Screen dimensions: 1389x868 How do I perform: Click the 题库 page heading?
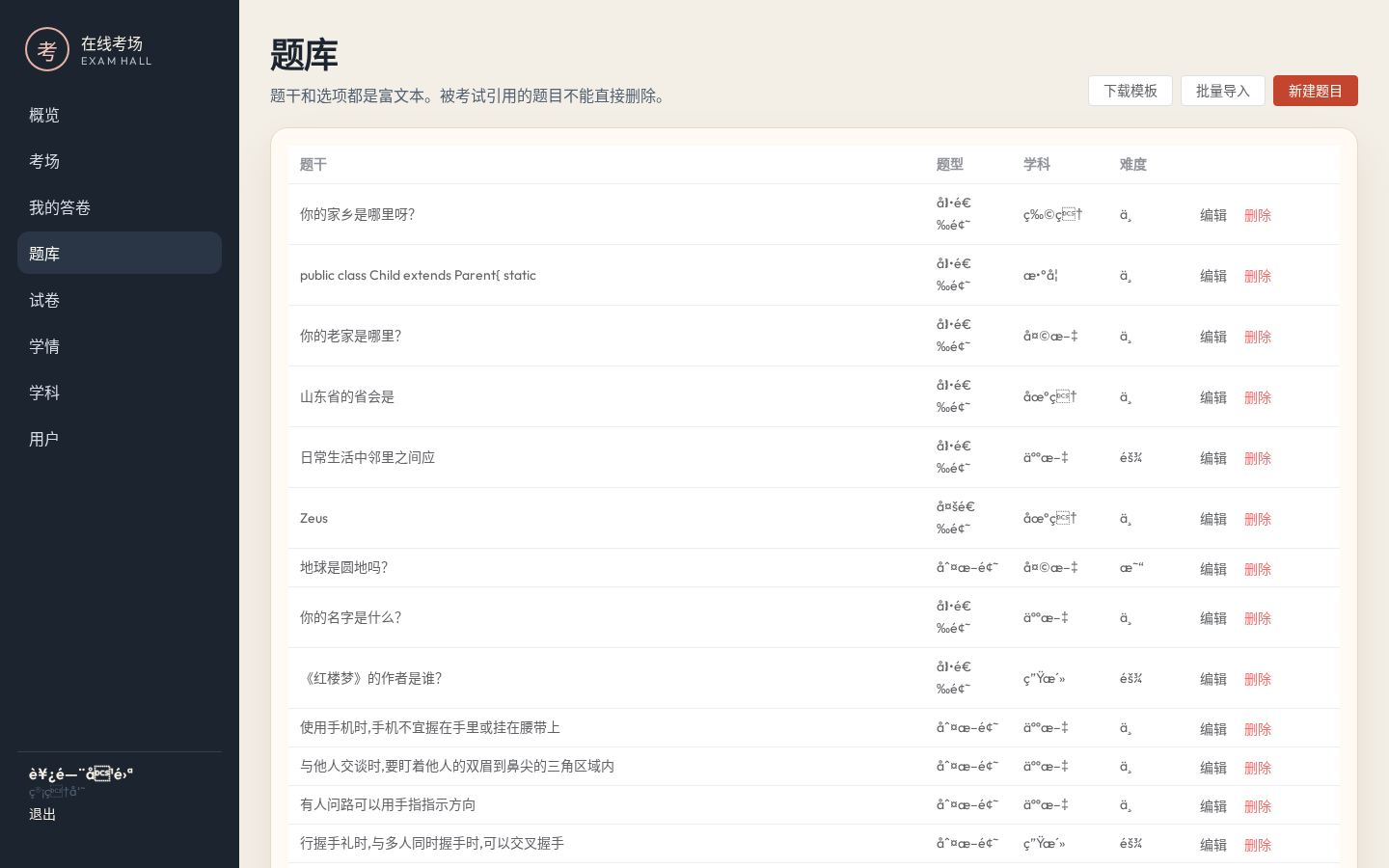point(304,55)
